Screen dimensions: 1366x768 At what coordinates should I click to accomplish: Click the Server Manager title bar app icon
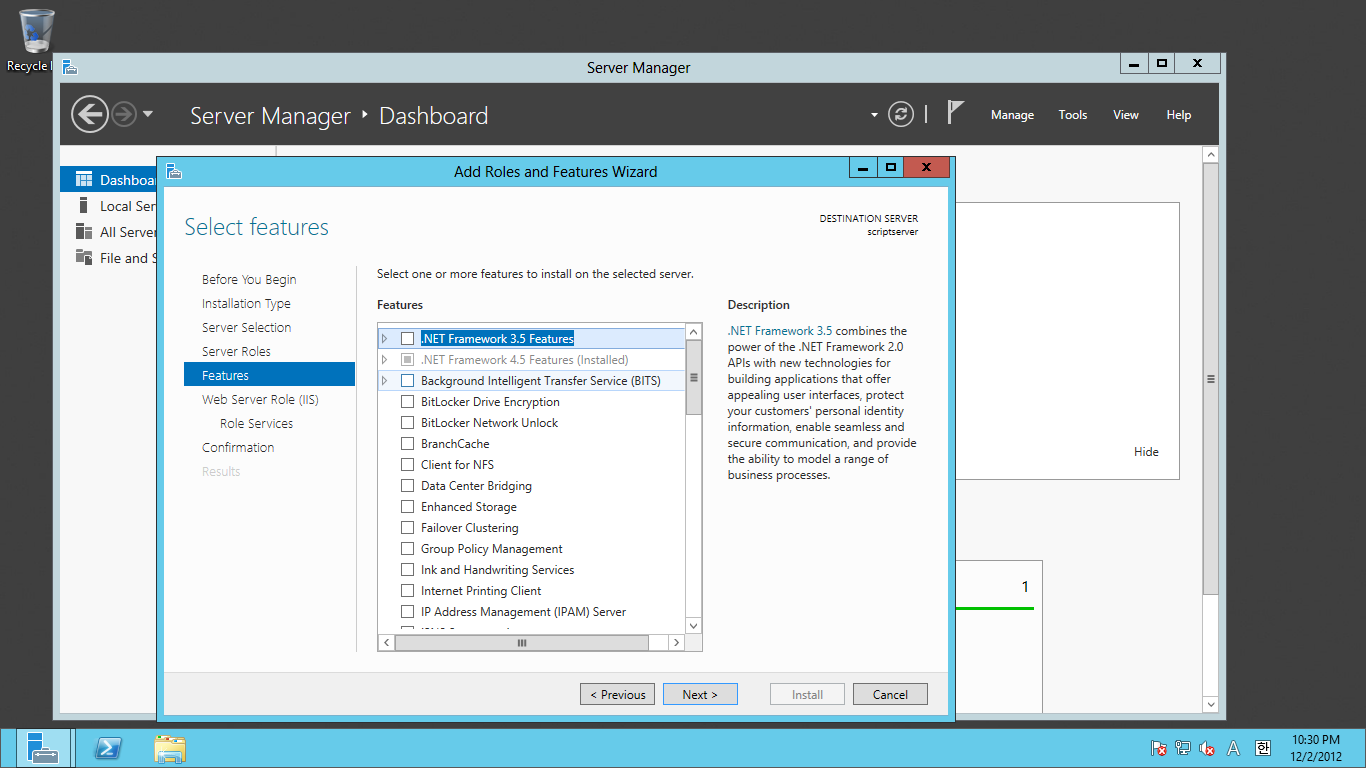[70, 67]
